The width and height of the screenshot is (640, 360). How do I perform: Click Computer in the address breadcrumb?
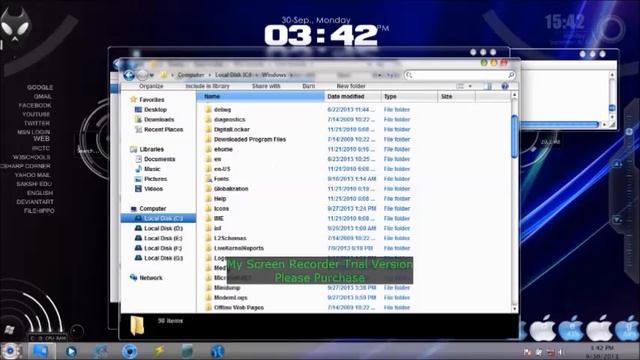coord(191,75)
